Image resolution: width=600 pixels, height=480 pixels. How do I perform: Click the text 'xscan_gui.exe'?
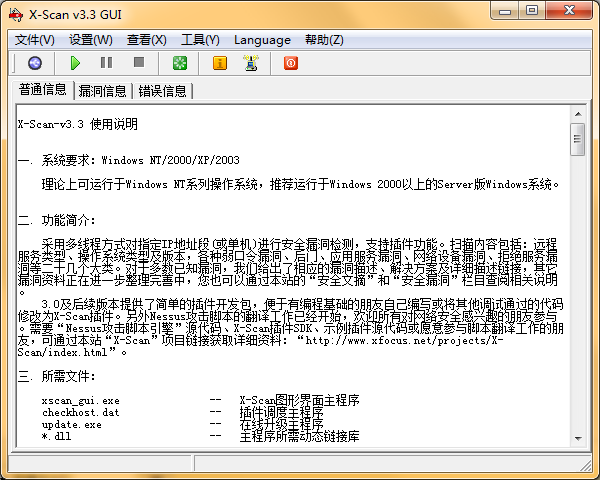81,401
